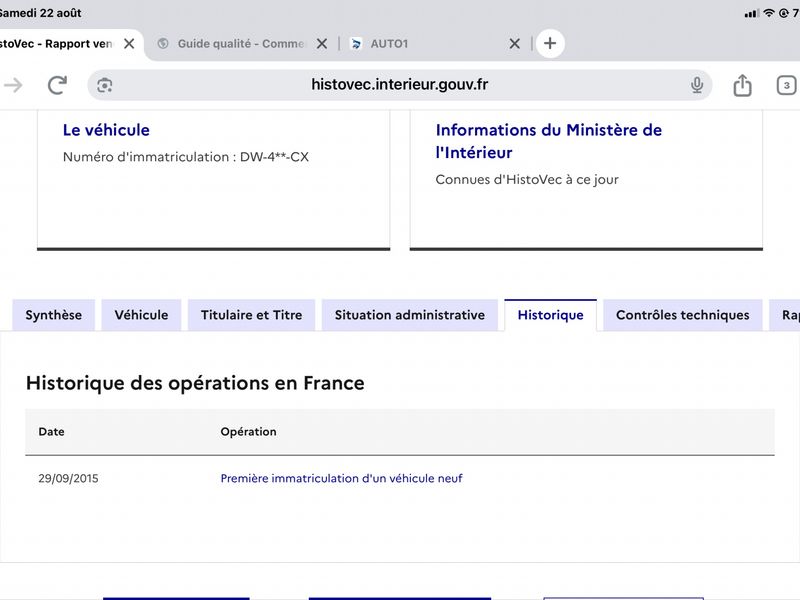The width and height of the screenshot is (800, 600).
Task: Click the date 29/09/2015
Action: coord(68,479)
